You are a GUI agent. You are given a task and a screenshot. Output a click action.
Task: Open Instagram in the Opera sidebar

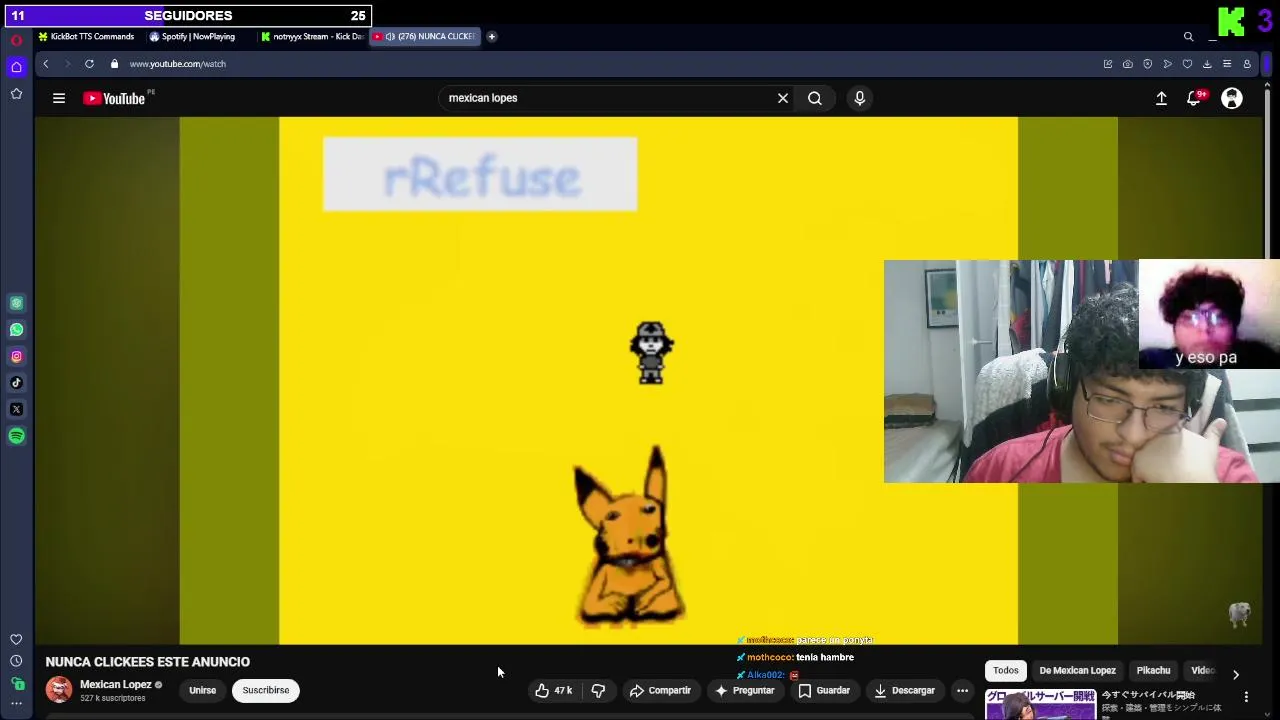[x=16, y=356]
